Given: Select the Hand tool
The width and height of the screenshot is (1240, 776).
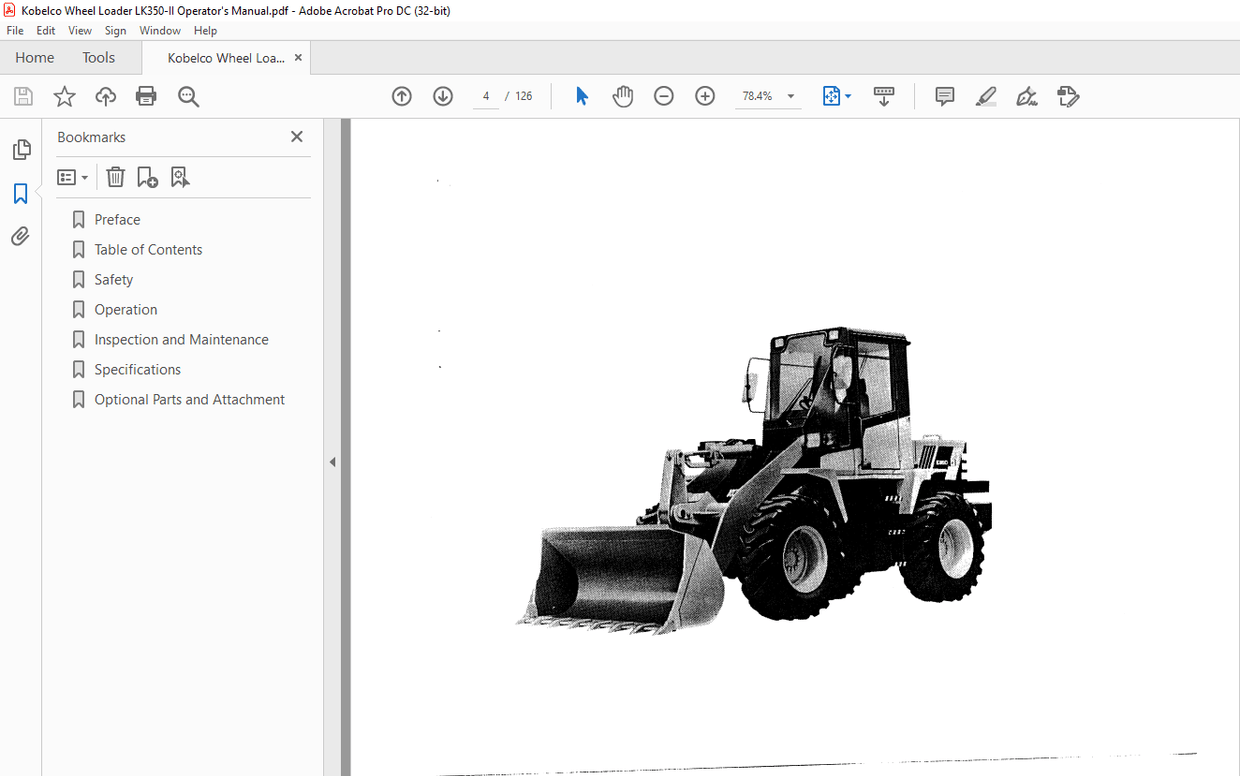Looking at the screenshot, I should [623, 96].
